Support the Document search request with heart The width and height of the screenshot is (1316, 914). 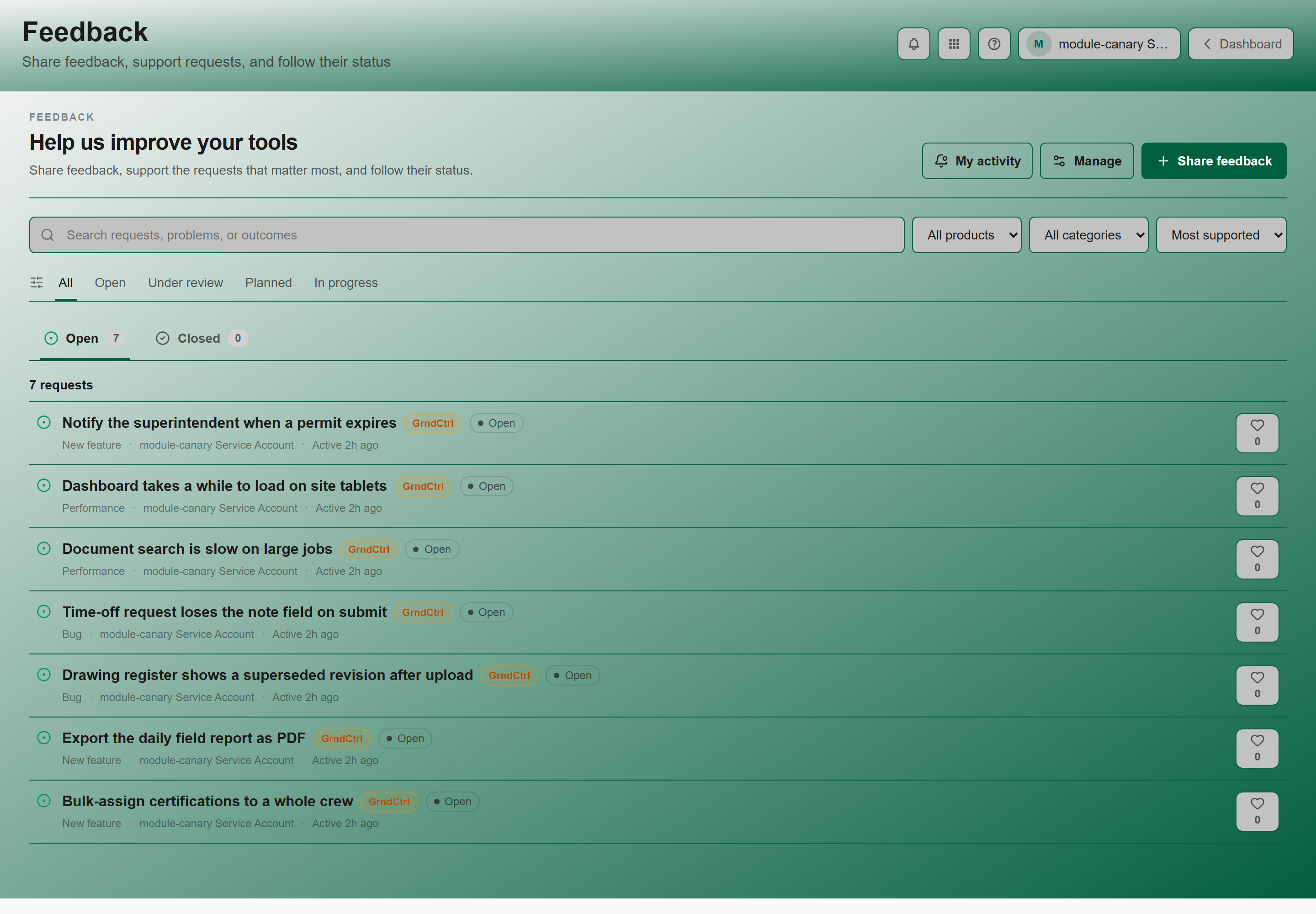[x=1257, y=559]
